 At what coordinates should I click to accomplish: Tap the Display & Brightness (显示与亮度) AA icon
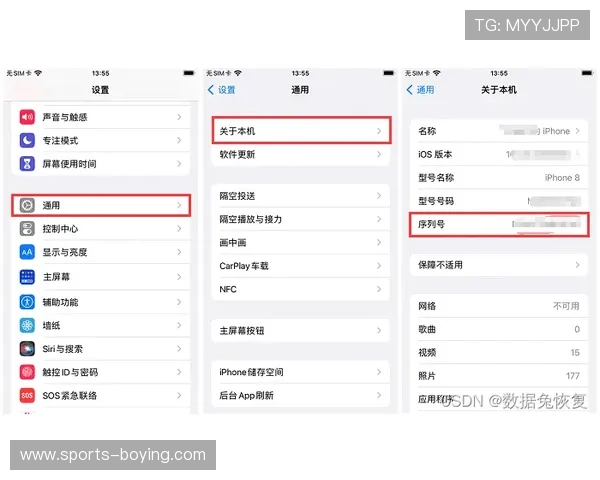[x=27, y=252]
